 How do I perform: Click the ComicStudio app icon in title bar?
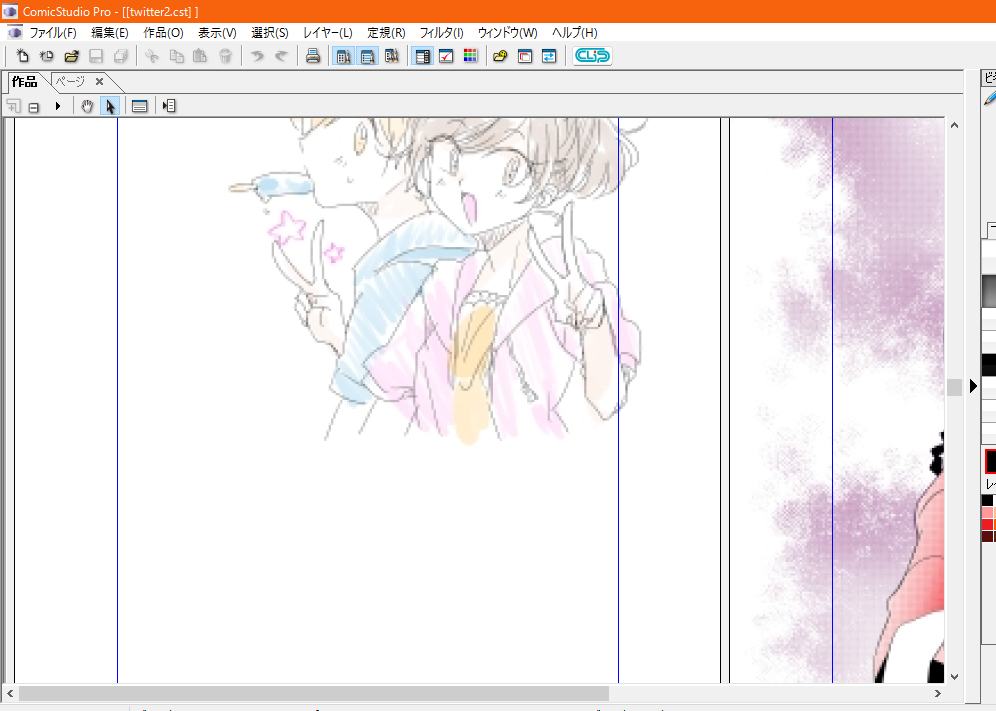tap(10, 11)
